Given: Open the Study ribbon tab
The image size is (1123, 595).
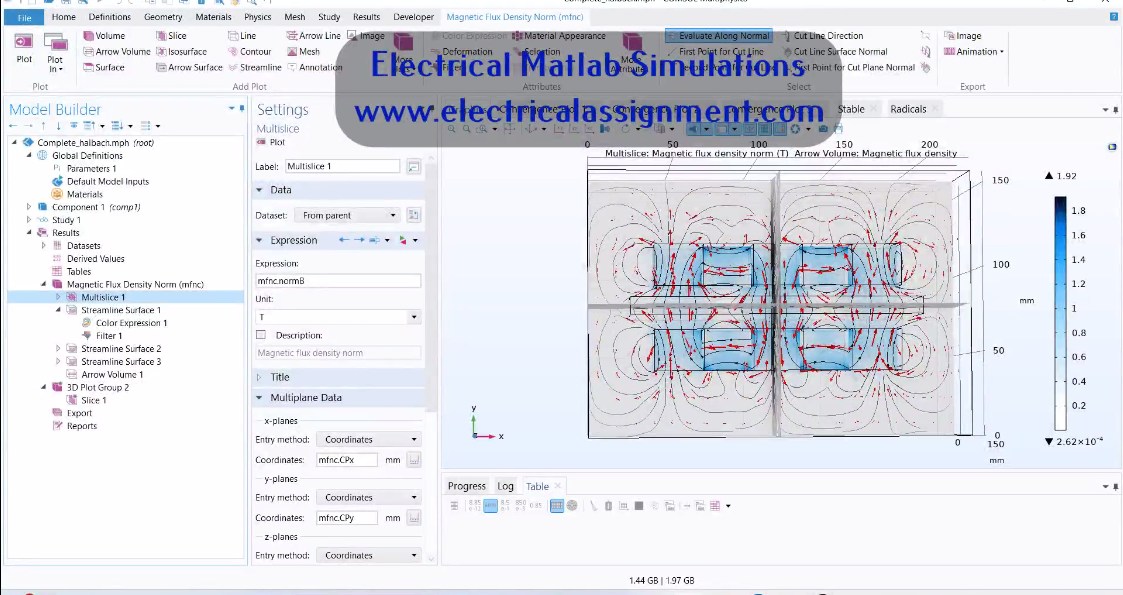Looking at the screenshot, I should [329, 17].
